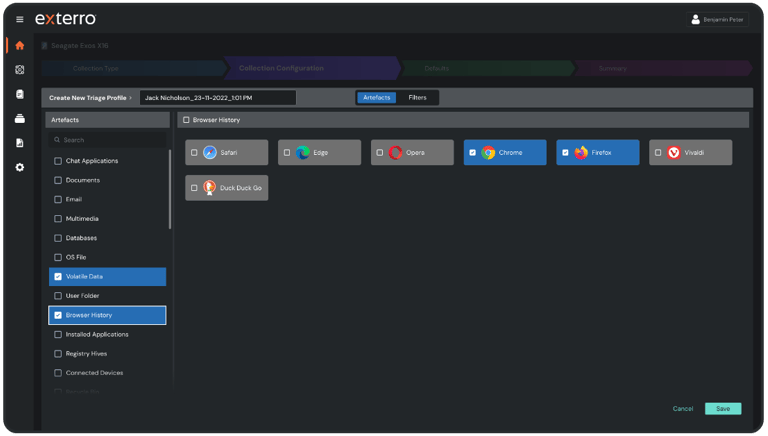Click the device icon beside Seagate Exos X16
Viewport: 768px width, 436px height.
tap(45, 46)
